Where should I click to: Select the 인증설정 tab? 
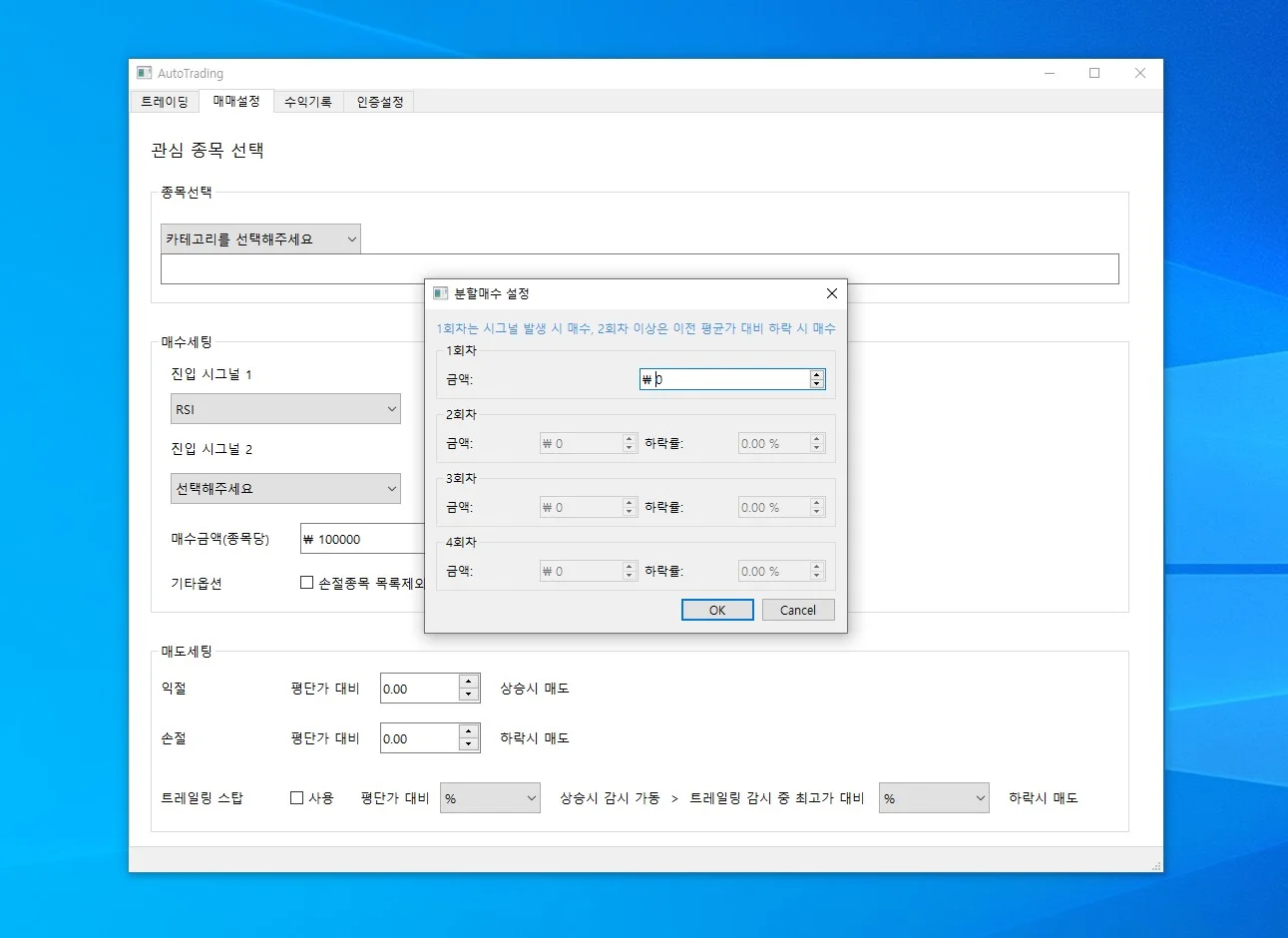coord(380,102)
